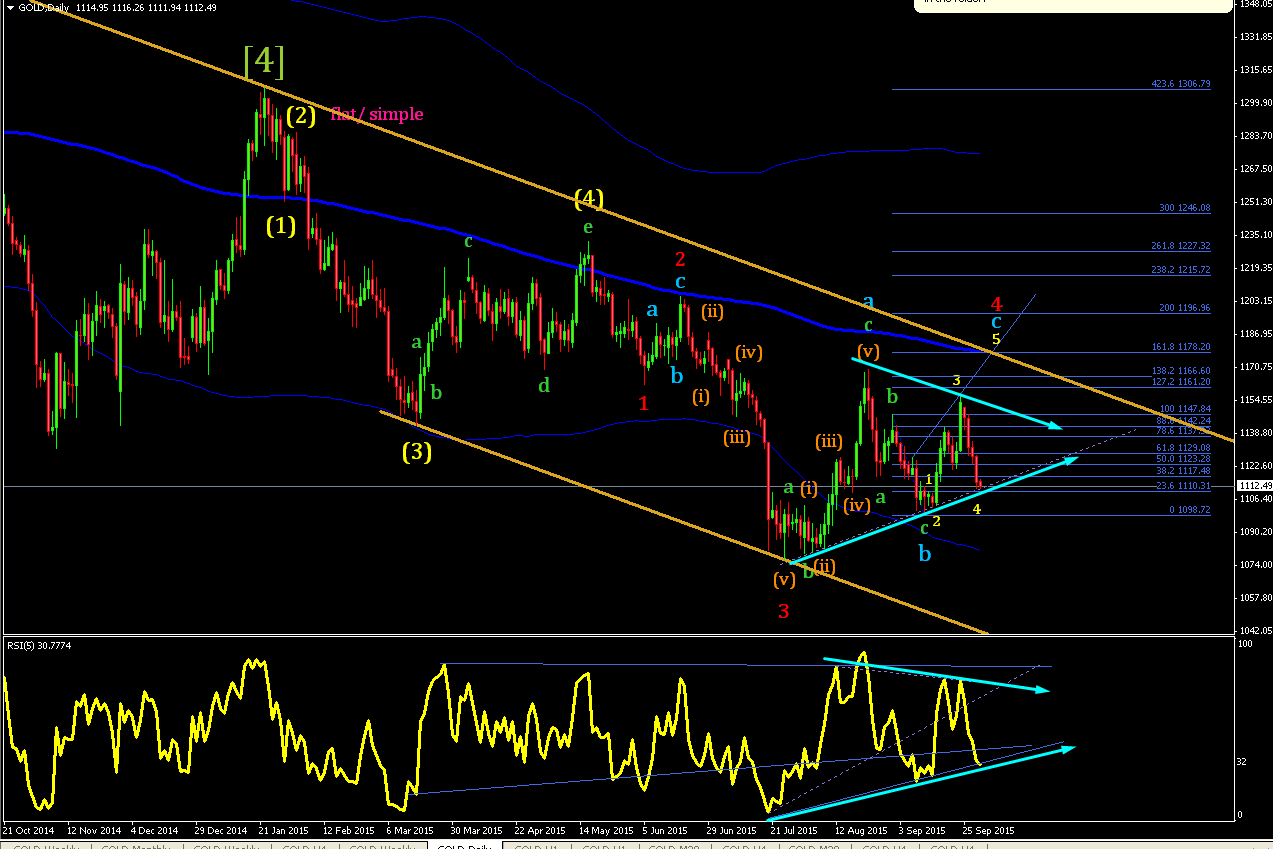Select the yellow (3) wave label
Screen dimensions: 1273x849
[x=417, y=452]
